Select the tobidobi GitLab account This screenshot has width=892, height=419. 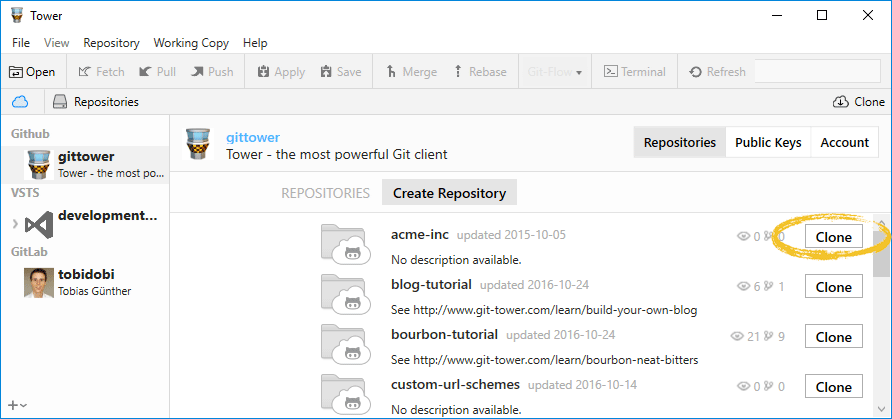[x=85, y=281]
